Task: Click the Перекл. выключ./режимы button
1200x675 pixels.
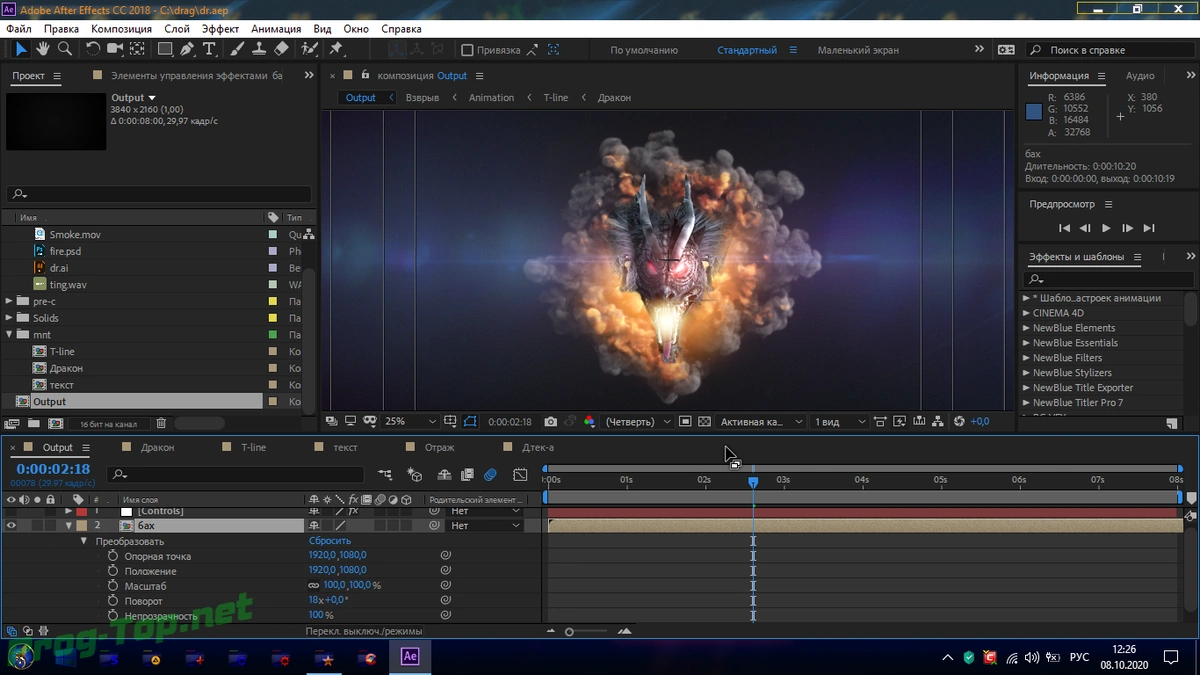Action: (x=364, y=631)
